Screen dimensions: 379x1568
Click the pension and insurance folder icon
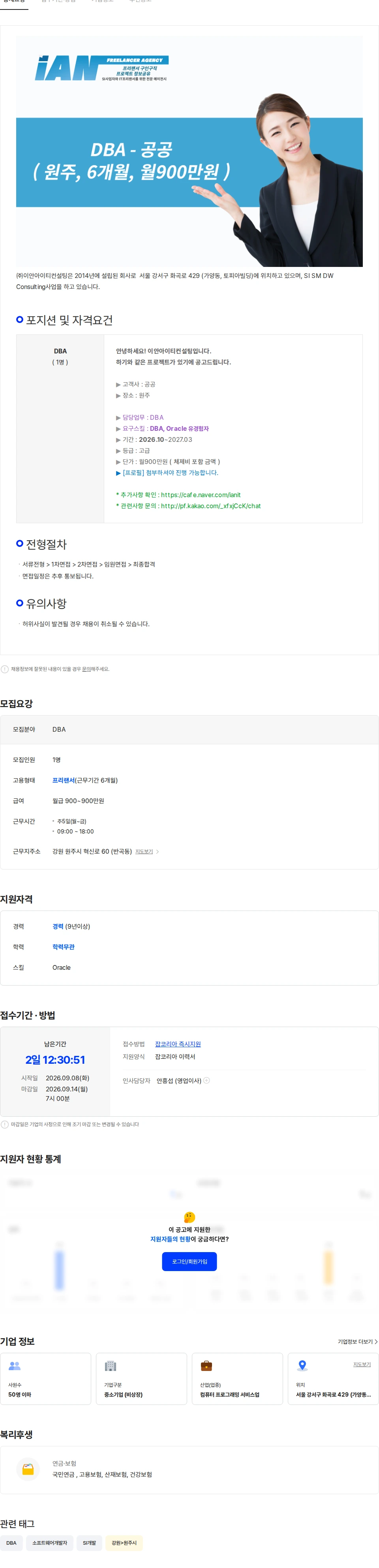(x=28, y=1469)
